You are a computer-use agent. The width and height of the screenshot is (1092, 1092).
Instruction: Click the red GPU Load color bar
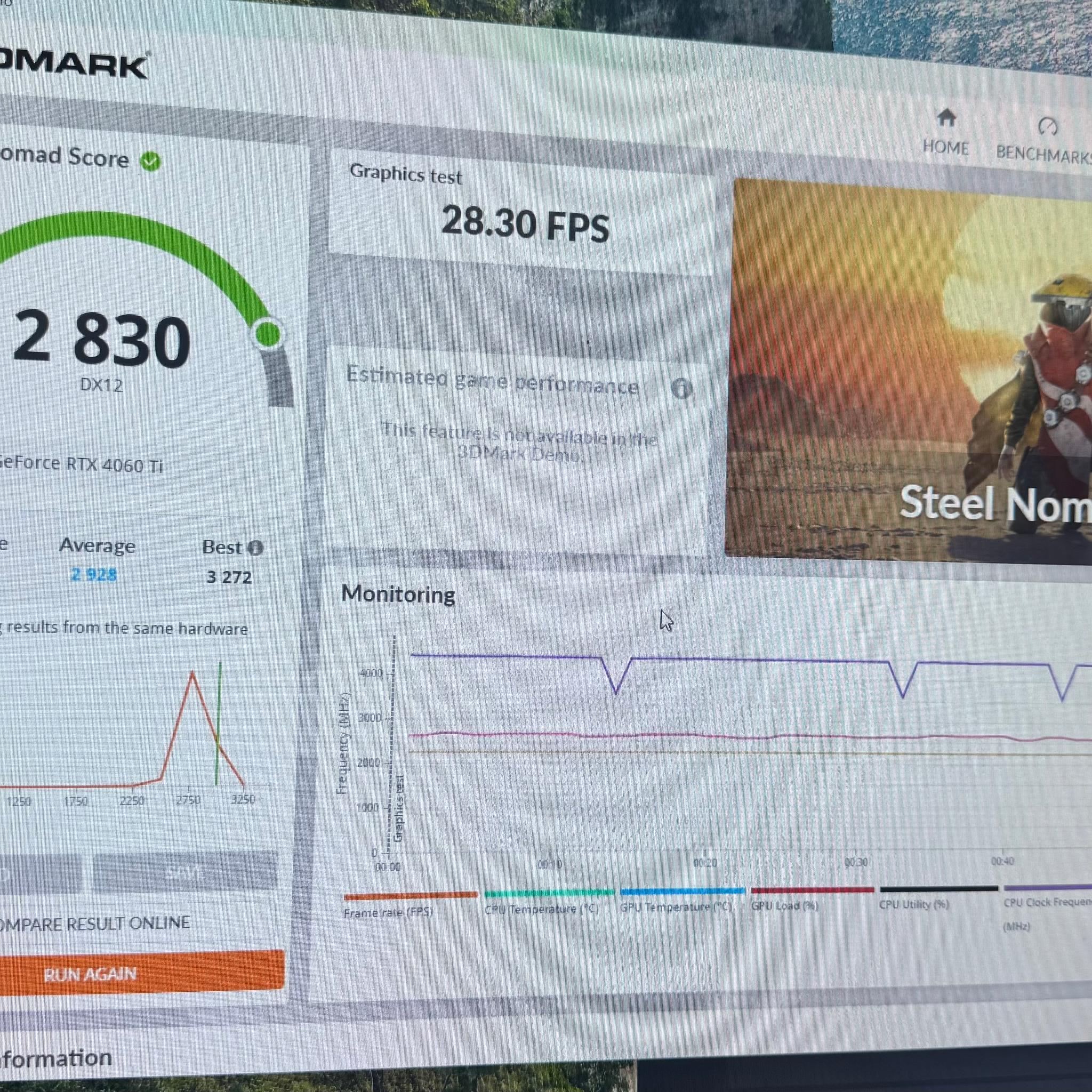click(x=812, y=890)
